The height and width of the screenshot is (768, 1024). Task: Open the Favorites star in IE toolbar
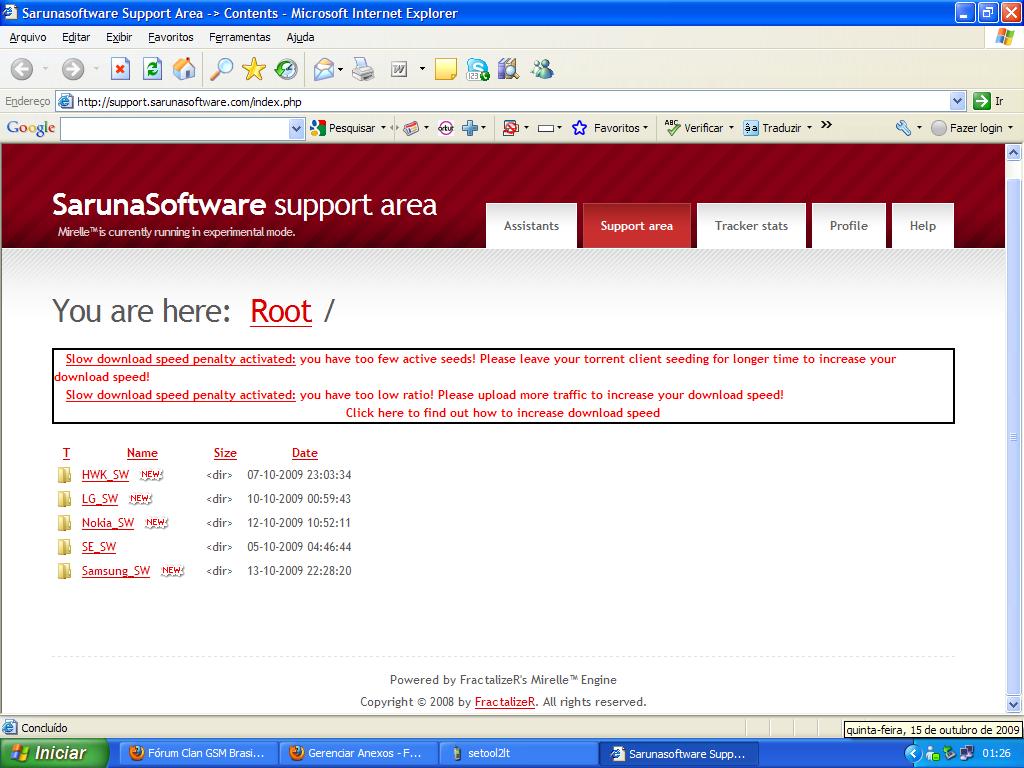253,69
